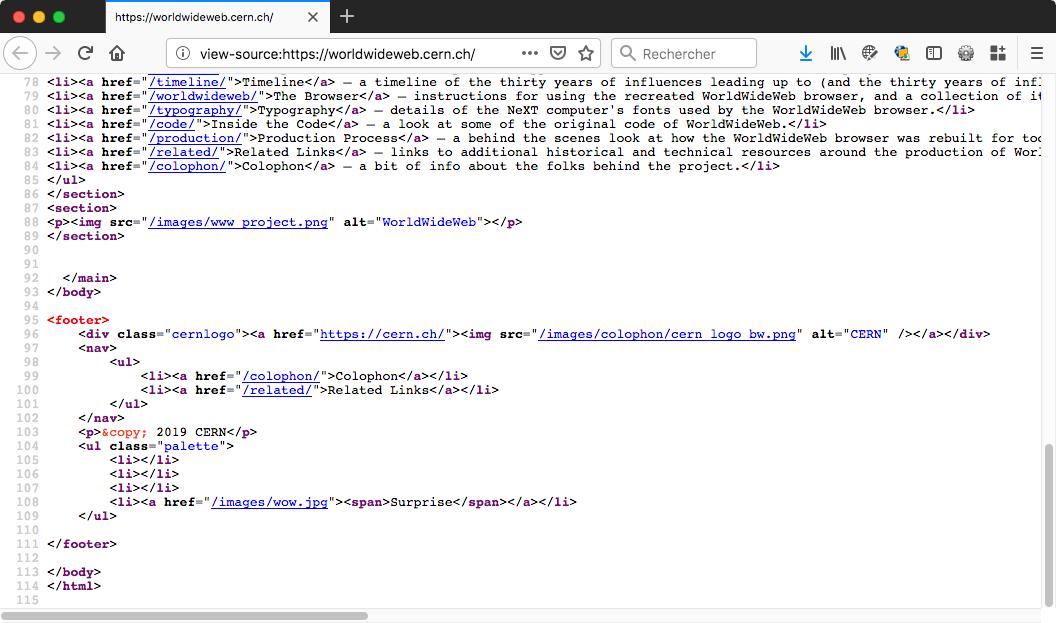The height and width of the screenshot is (623, 1056).
Task: Click the vertical scrollbar thumb
Action: pyautogui.click(x=1049, y=525)
